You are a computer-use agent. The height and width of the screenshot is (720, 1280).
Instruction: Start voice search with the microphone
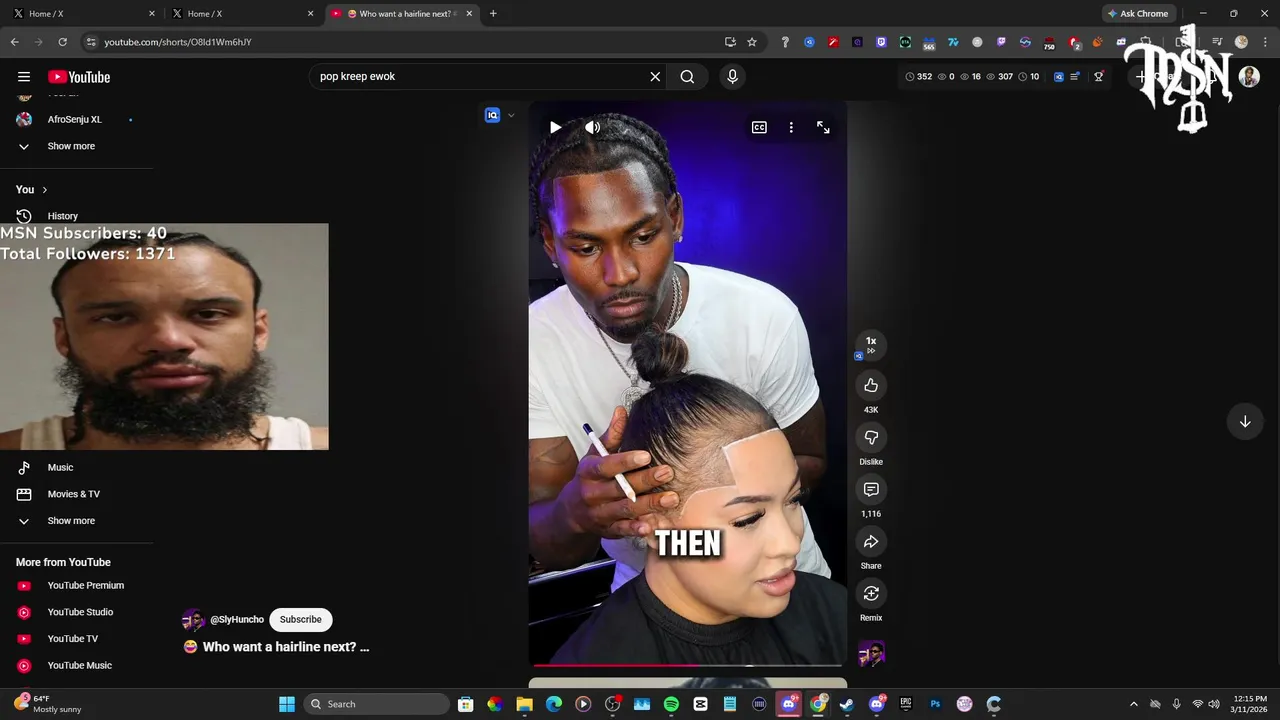pos(732,77)
